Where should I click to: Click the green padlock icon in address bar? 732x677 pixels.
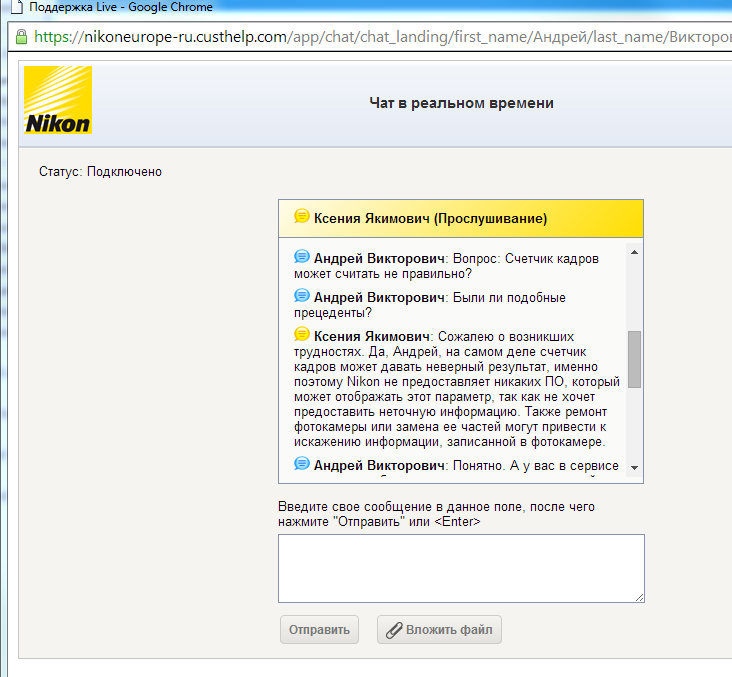(21, 36)
